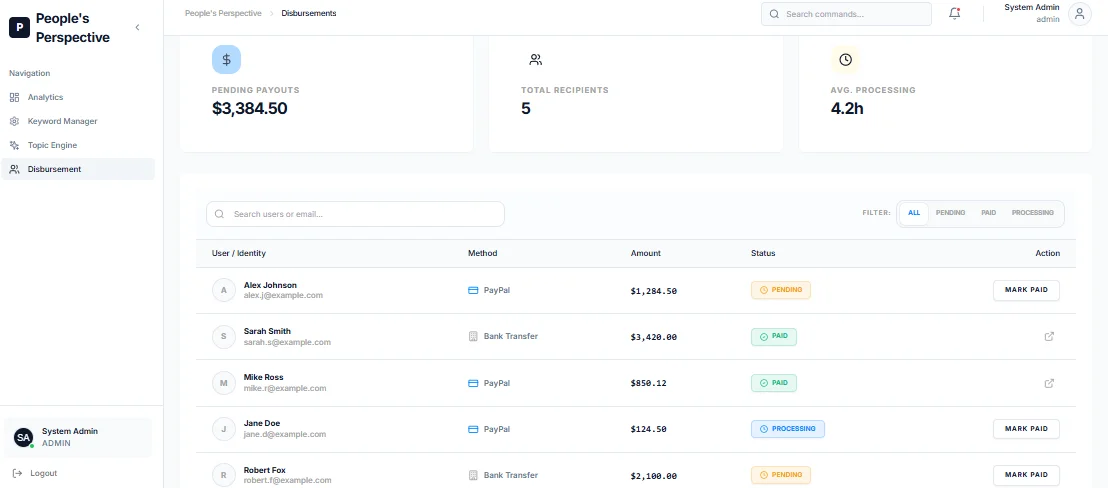Click Alex Johnson's PENDING status badge
Screen dimensions: 1108x488
781,290
